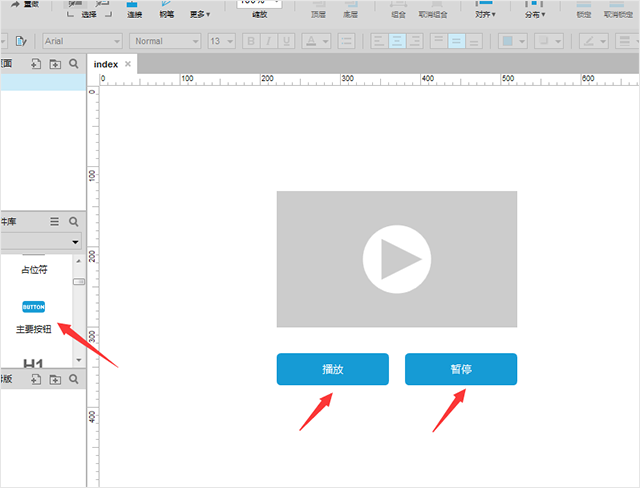Switch to the index page tab

pos(106,64)
